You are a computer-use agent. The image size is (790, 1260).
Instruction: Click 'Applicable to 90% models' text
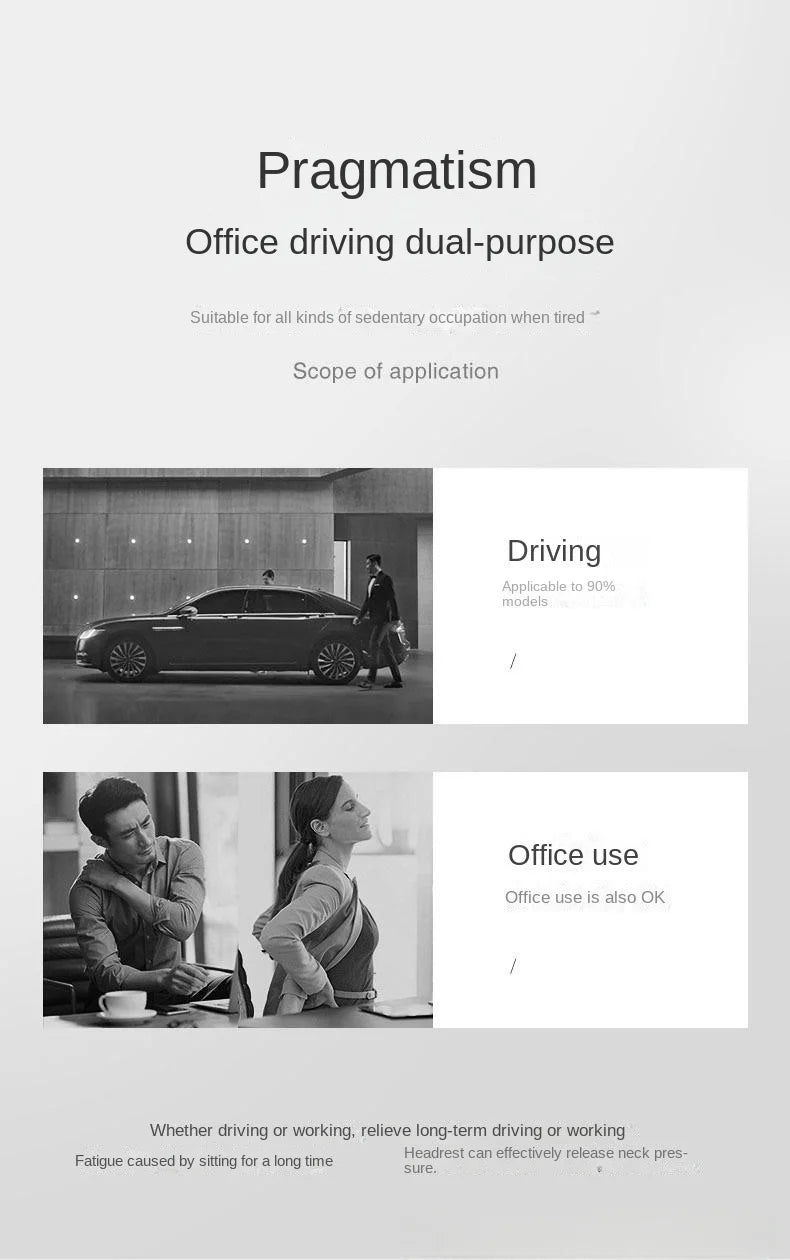click(x=559, y=594)
